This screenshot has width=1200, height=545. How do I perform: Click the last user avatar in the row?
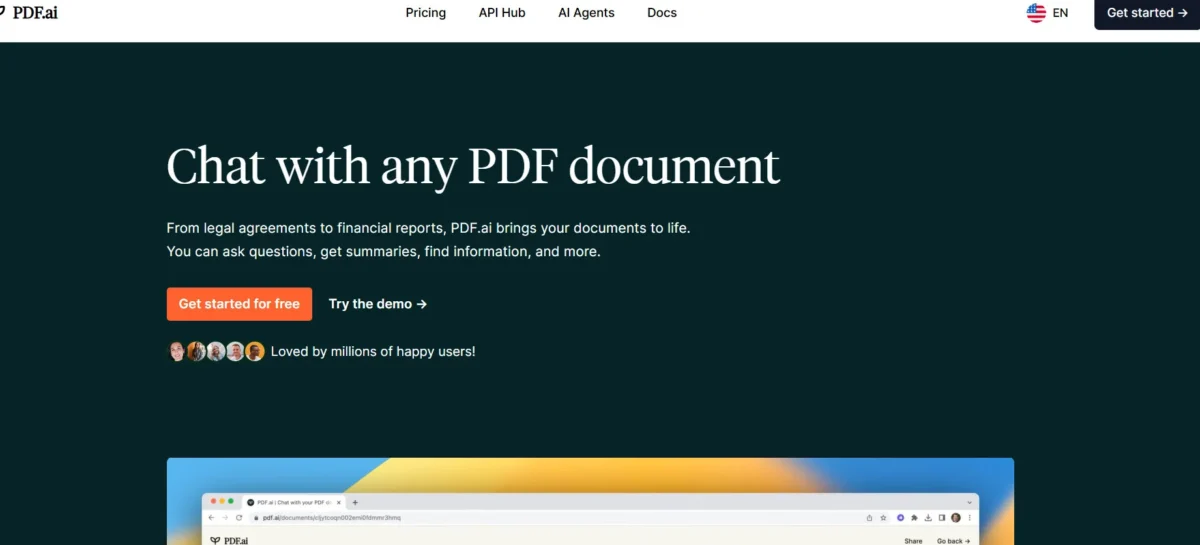click(255, 351)
